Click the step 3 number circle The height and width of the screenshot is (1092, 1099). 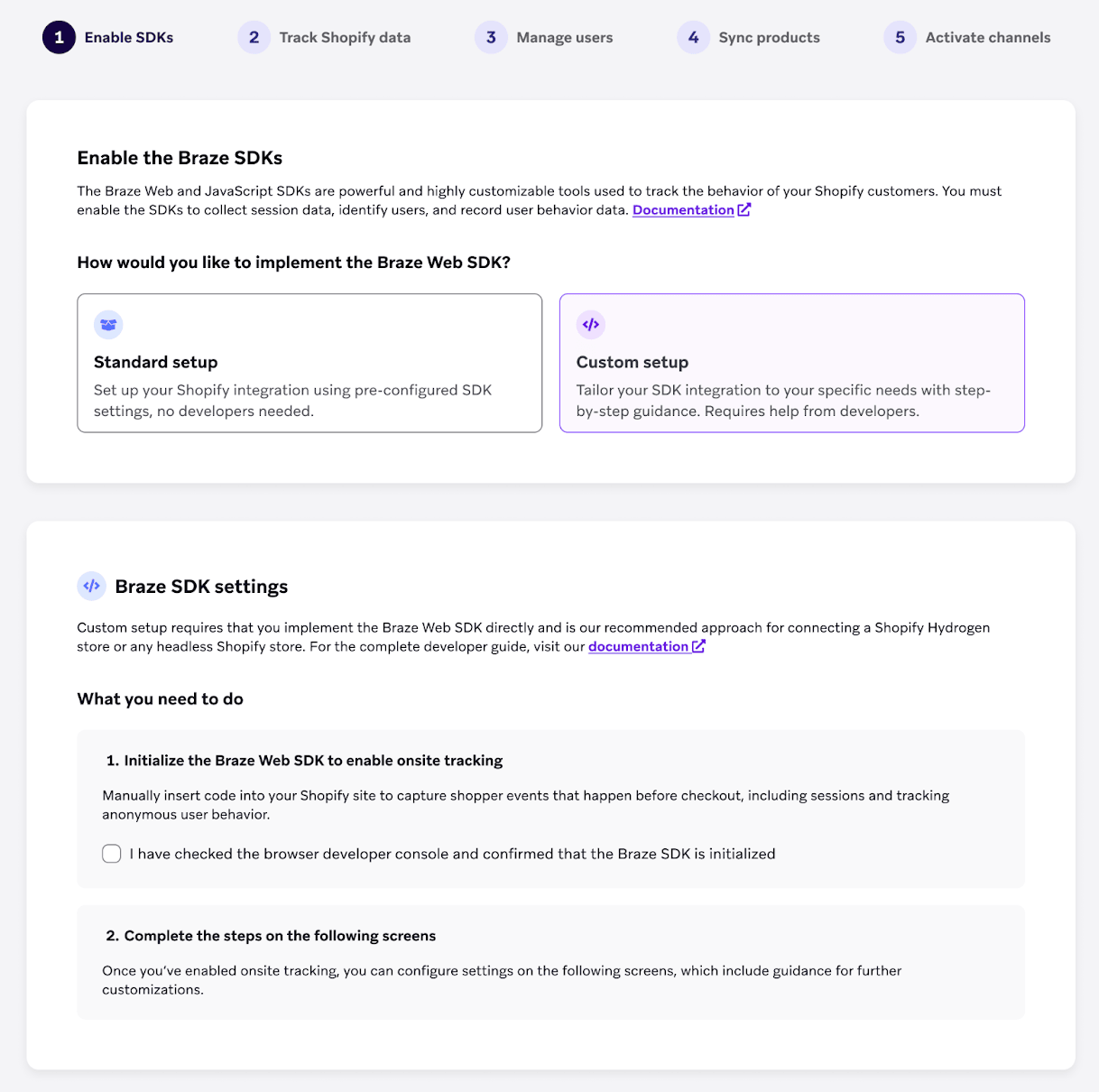491,37
